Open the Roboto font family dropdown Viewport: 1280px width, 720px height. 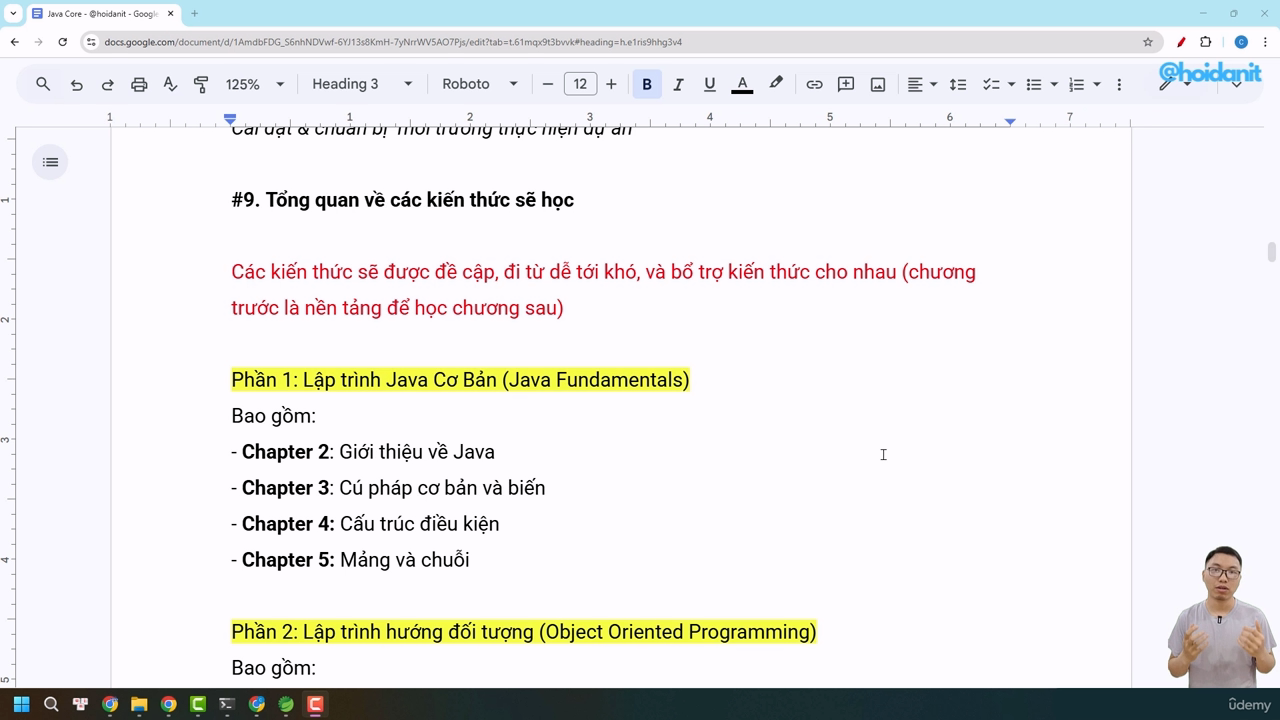click(479, 84)
